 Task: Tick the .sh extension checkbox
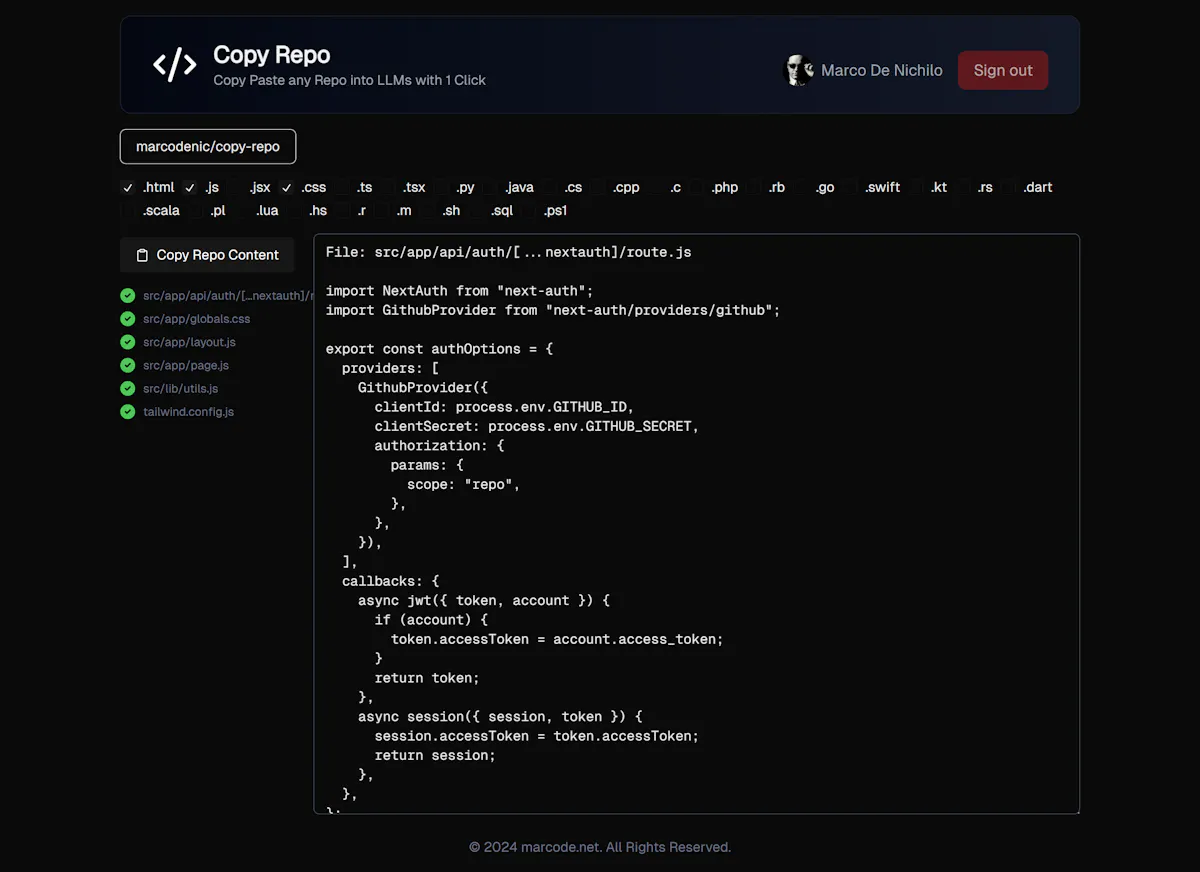pyautogui.click(x=428, y=211)
